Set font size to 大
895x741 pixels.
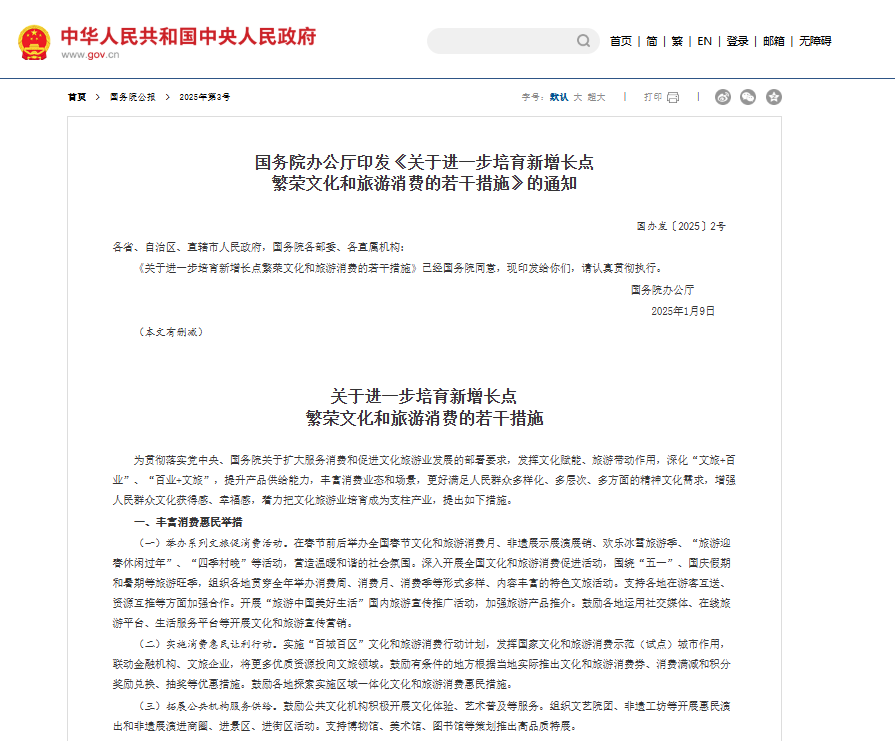(x=577, y=97)
